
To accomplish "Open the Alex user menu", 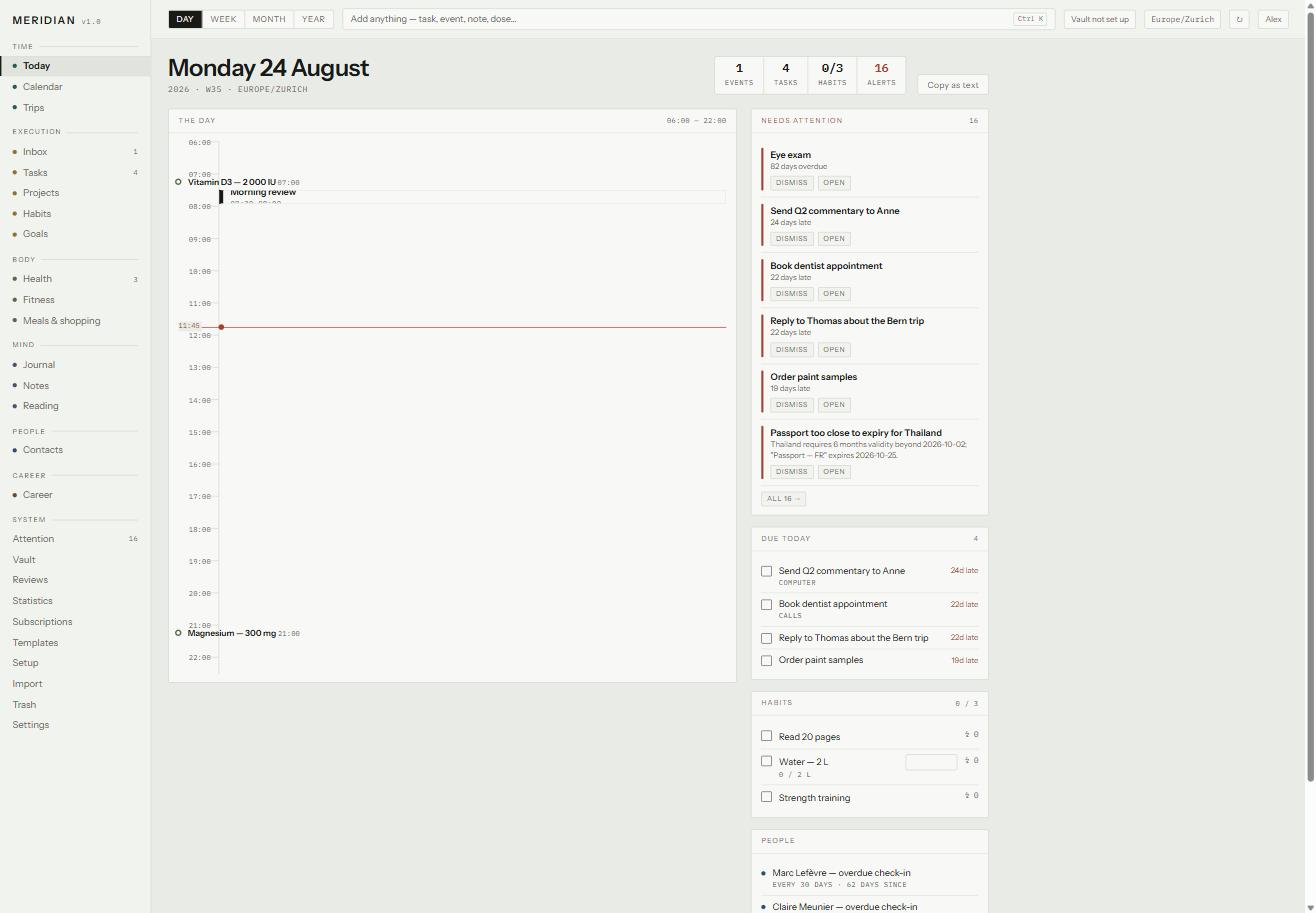I will (x=1273, y=19).
